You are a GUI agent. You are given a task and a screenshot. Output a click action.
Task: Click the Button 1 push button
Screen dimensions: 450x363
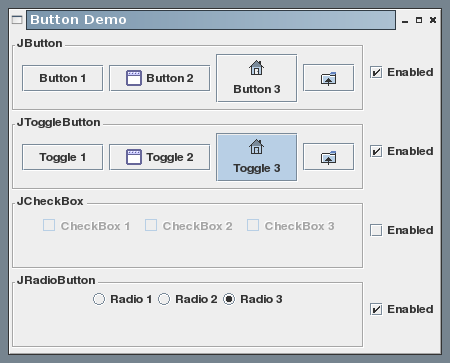tap(63, 78)
